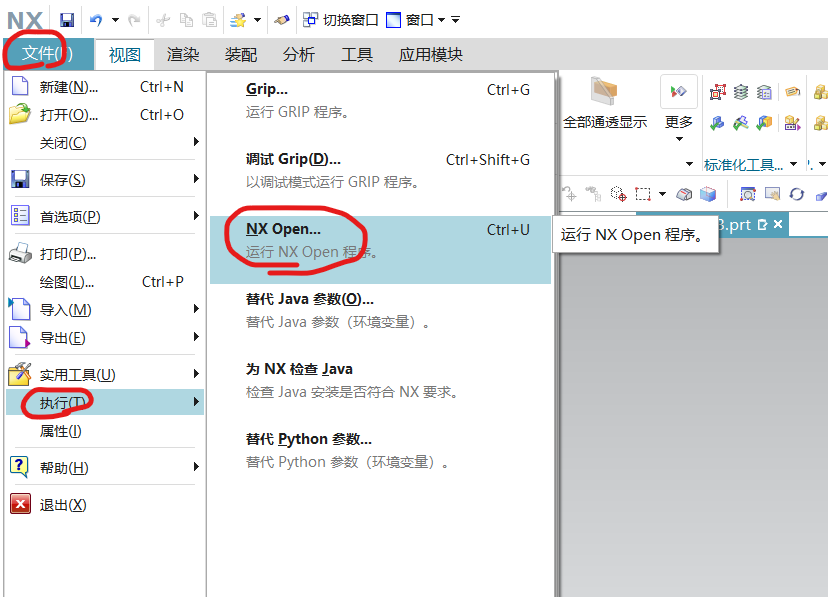The width and height of the screenshot is (828, 597).
Task: Switch to the 视图 ribbon tab
Action: coord(125,54)
